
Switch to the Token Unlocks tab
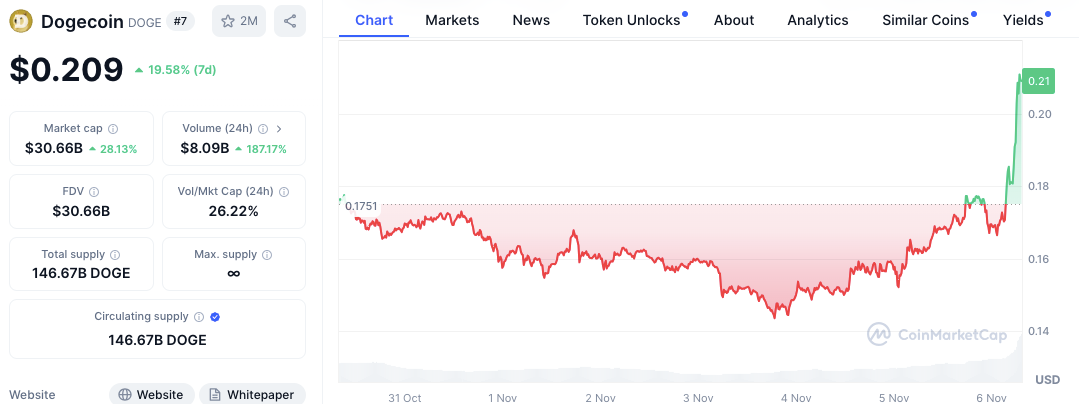[631, 20]
